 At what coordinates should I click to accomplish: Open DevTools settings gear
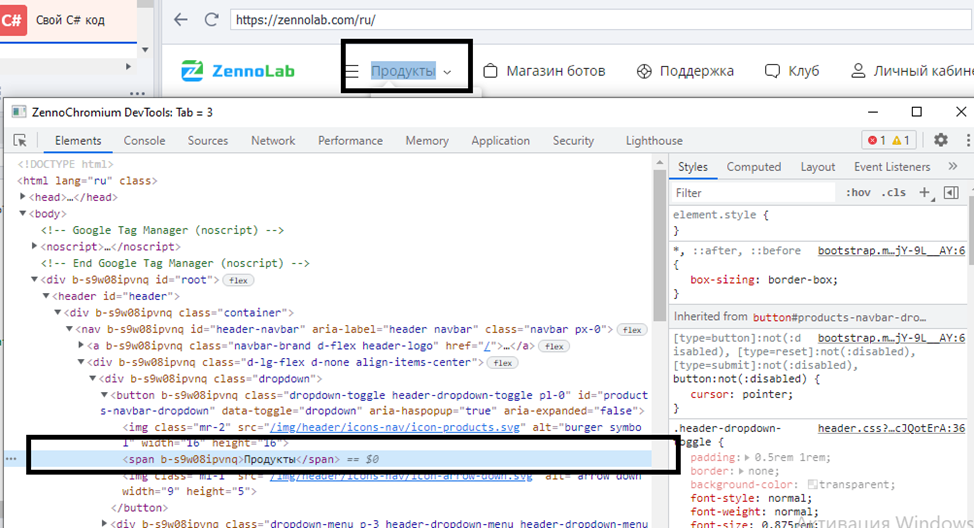coord(940,141)
